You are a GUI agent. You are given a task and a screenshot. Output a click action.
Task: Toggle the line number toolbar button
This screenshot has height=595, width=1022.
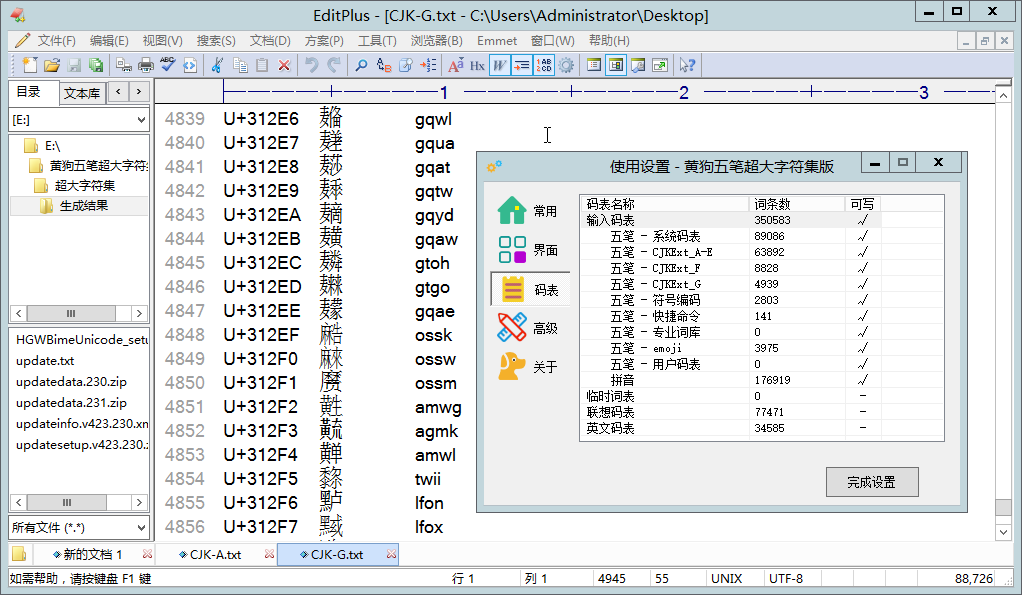pos(544,65)
